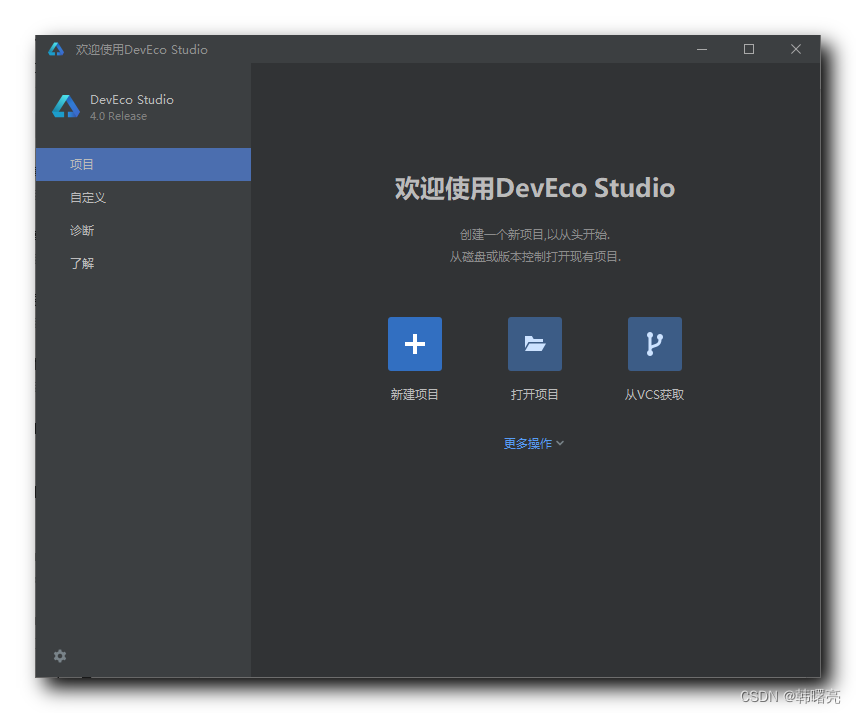Viewport: 856px width, 713px height.
Task: Click the DevEco Studio logo in sidebar
Action: point(66,107)
